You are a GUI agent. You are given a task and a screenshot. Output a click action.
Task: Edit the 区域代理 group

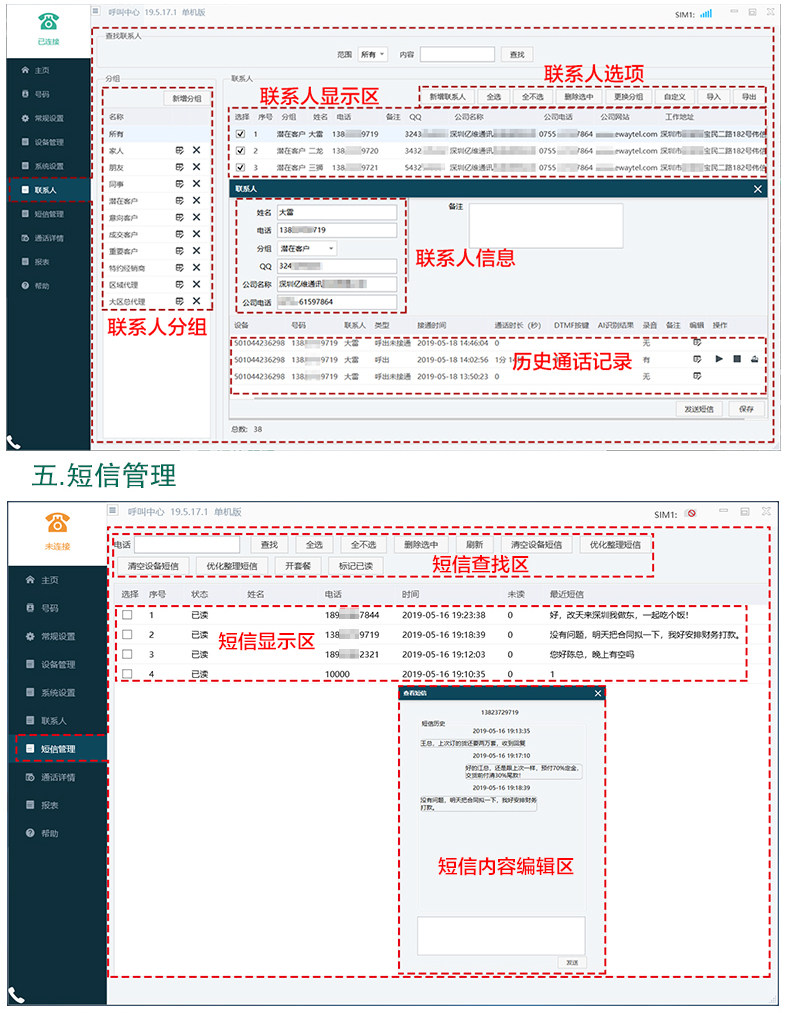pyautogui.click(x=180, y=284)
